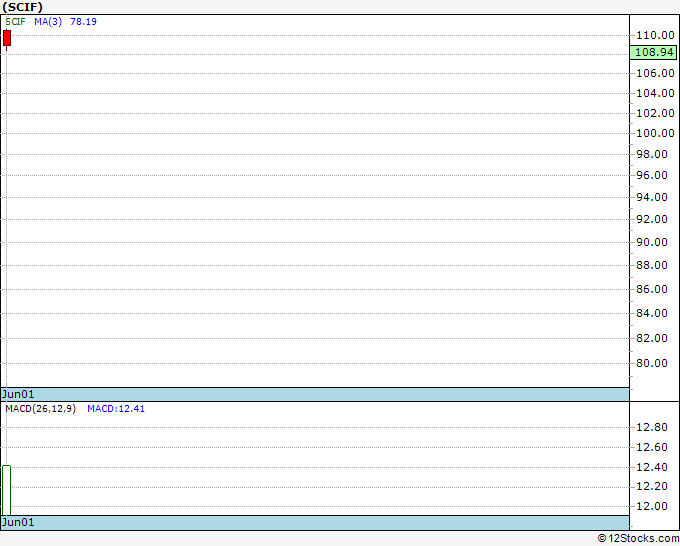Click the 90.00 price axis label
This screenshot has width=680, height=546.
click(x=651, y=242)
